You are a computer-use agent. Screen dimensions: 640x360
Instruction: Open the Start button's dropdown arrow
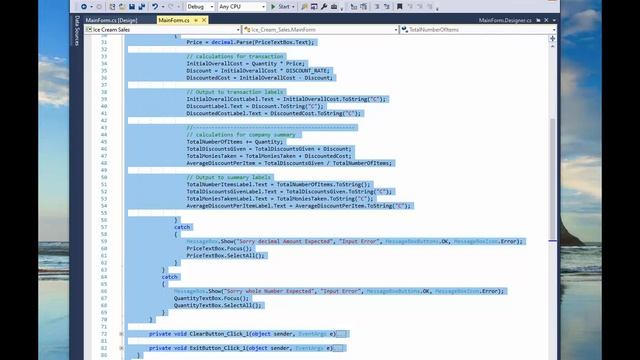pyautogui.click(x=293, y=7)
